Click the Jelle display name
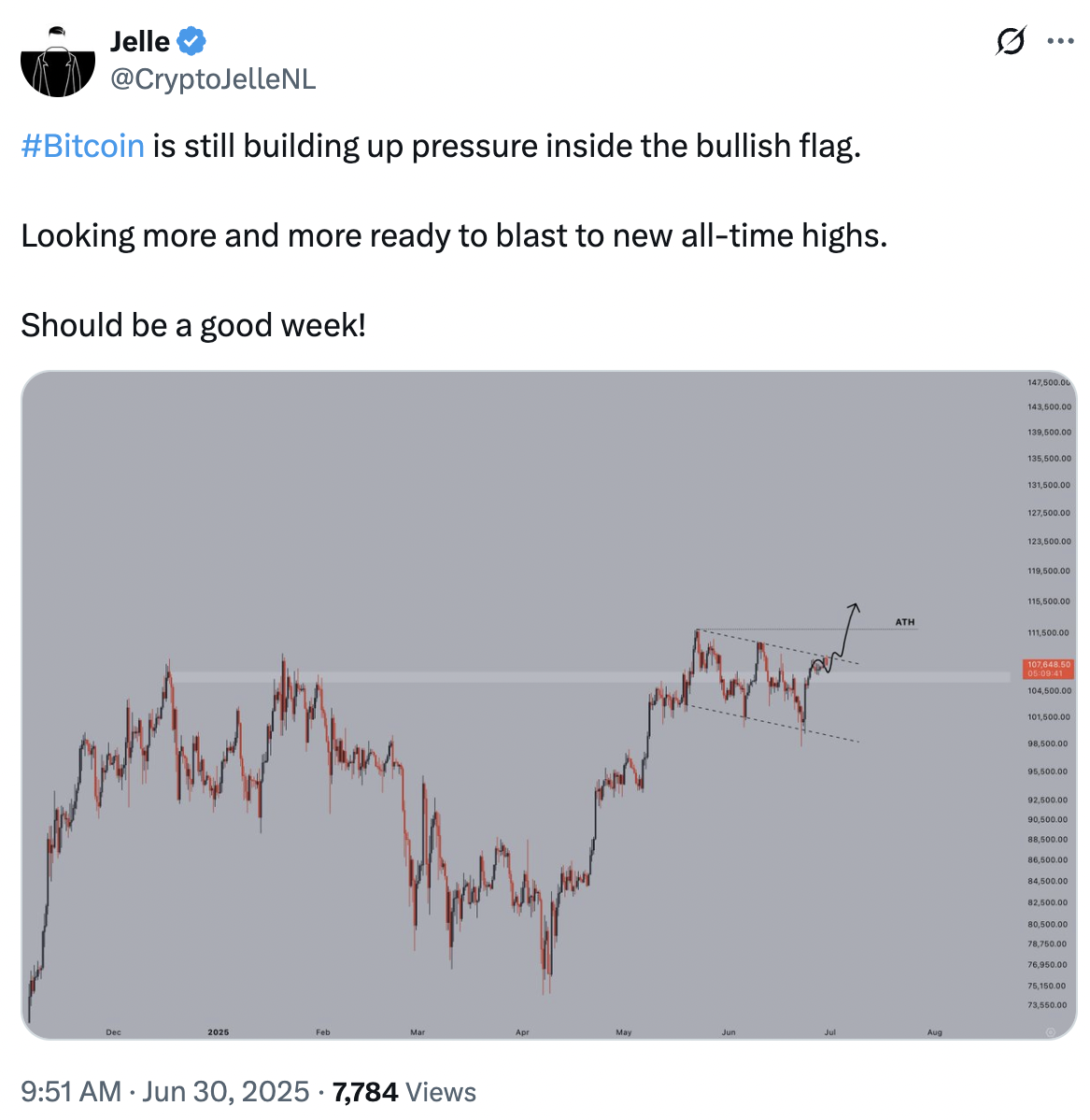Image resolution: width=1090 pixels, height=1120 pixels. click(x=140, y=41)
